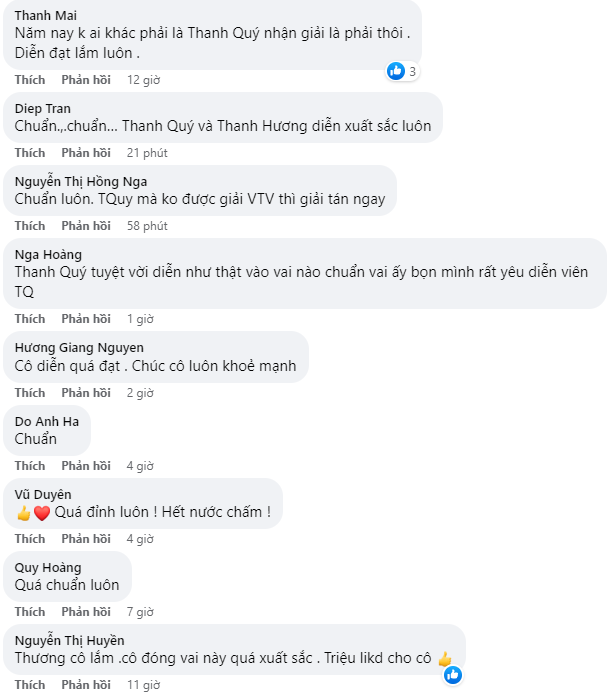This screenshot has width=613, height=697.
Task: Open Diep Tran's profile name link
Action: pyautogui.click(x=43, y=108)
